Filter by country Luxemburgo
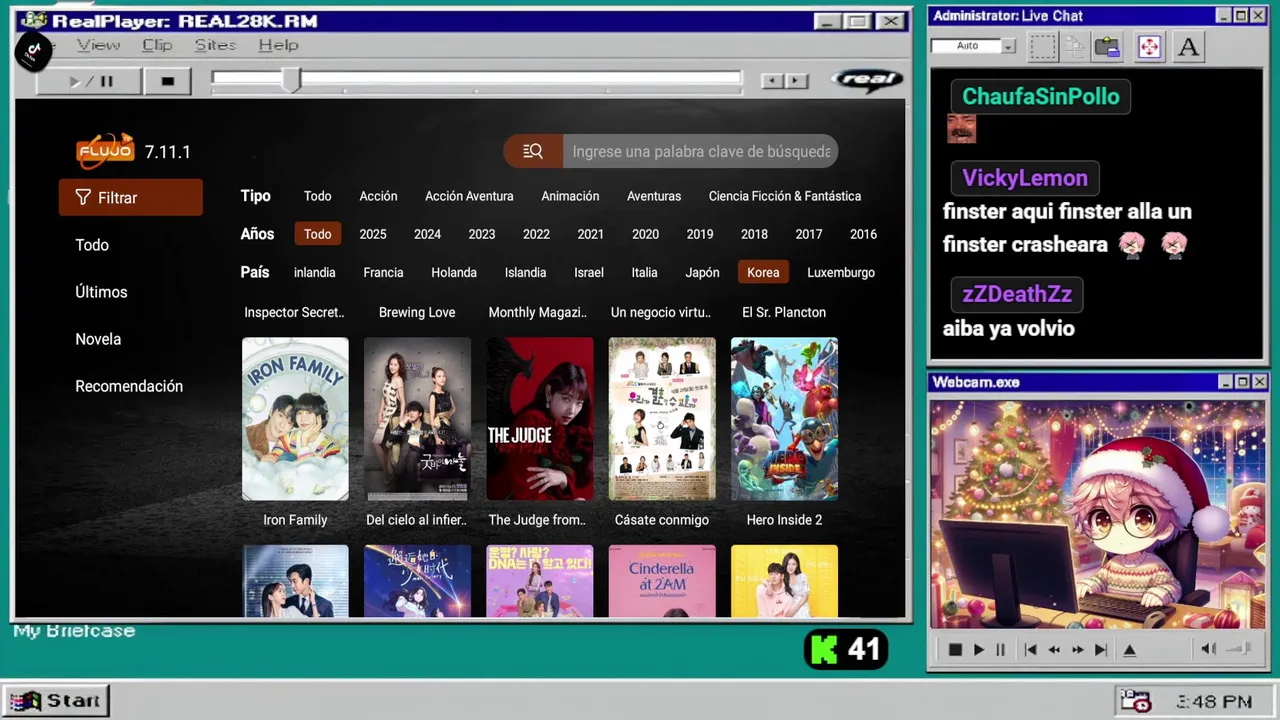This screenshot has width=1280, height=720. [841, 272]
